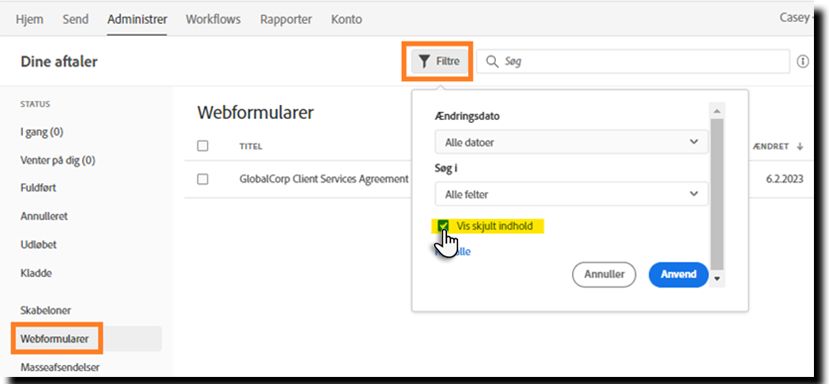Select the Administrer tab
This screenshot has width=829, height=384.
[137, 20]
